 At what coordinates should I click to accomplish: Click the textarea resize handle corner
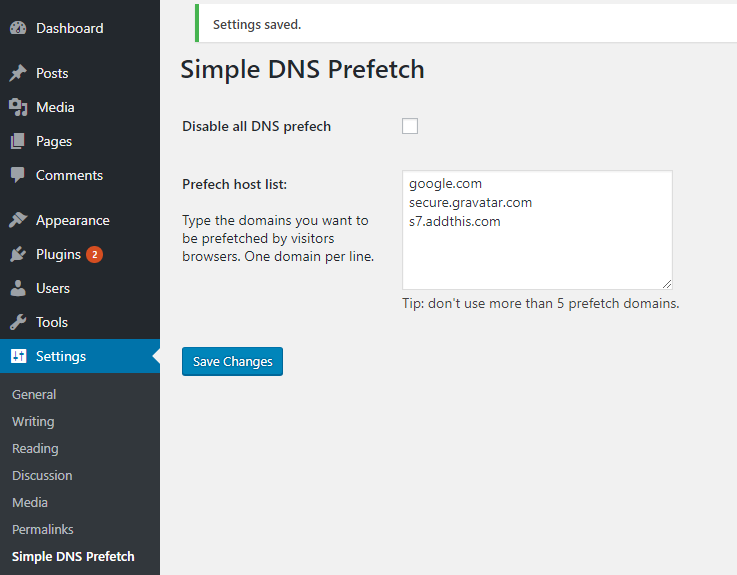click(667, 284)
